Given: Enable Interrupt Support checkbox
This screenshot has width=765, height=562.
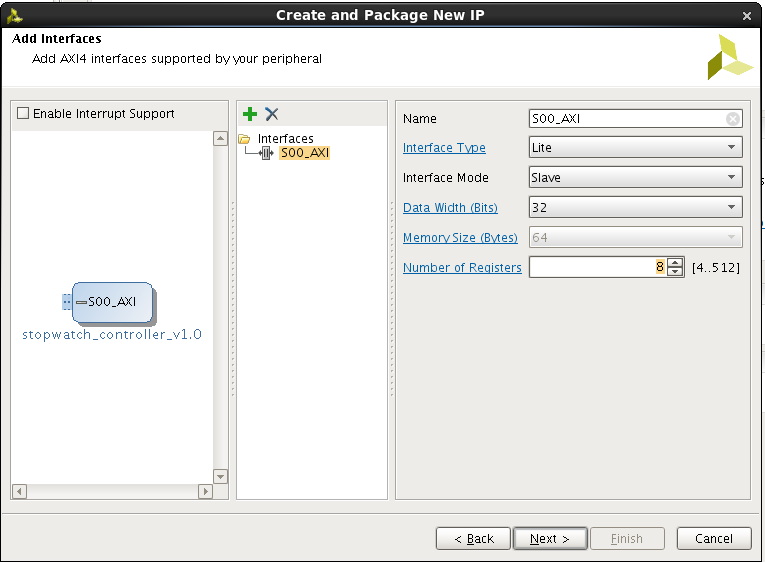Looking at the screenshot, I should (23, 113).
